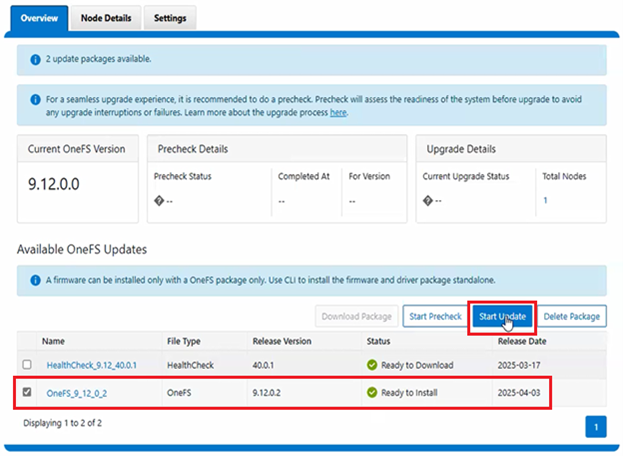Viewport: 623px width, 456px height.
Task: Click the Start Update button
Action: (x=502, y=317)
